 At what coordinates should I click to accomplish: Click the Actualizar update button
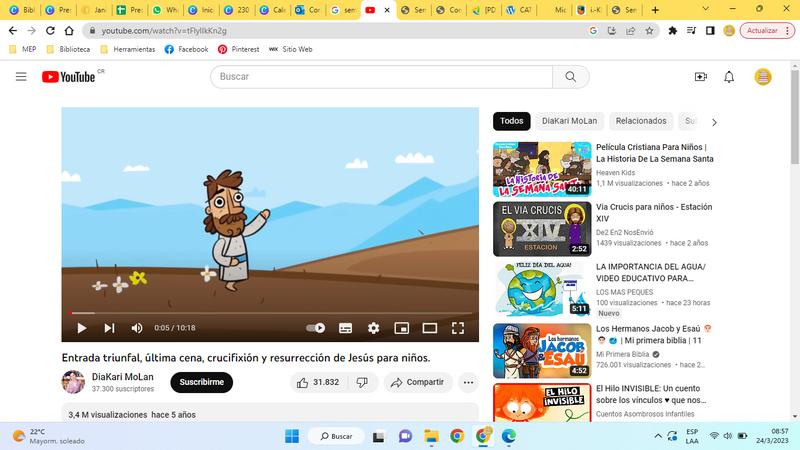767,31
